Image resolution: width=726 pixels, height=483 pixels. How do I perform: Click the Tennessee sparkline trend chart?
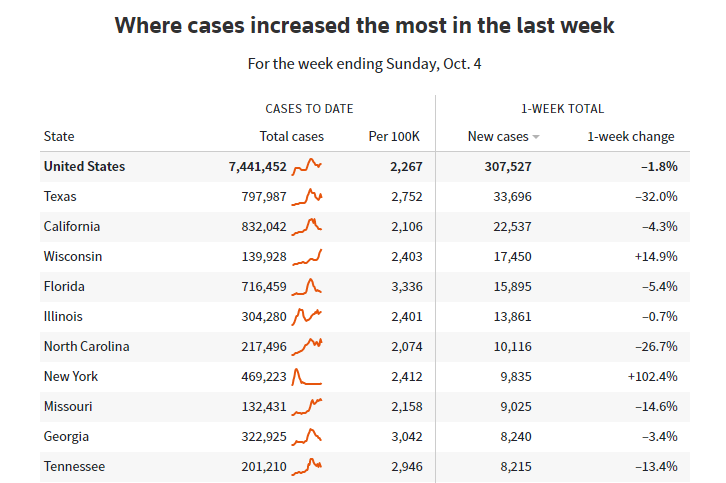pyautogui.click(x=307, y=466)
